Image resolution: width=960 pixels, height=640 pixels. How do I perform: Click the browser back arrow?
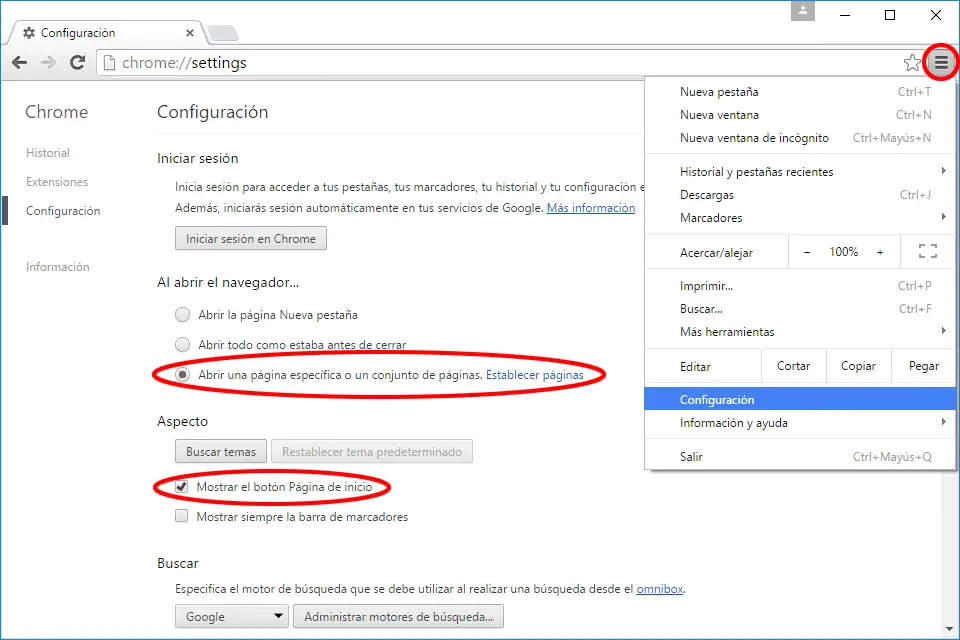(x=19, y=63)
